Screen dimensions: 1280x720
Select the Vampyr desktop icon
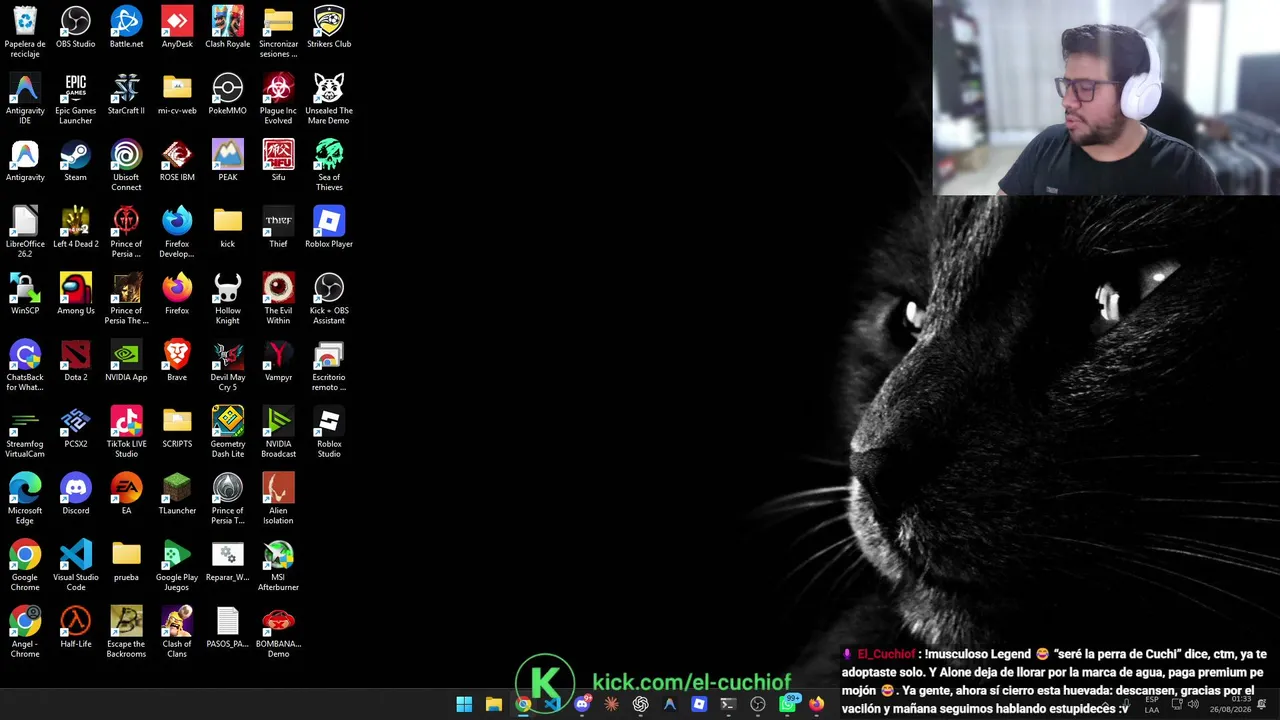tap(278, 361)
